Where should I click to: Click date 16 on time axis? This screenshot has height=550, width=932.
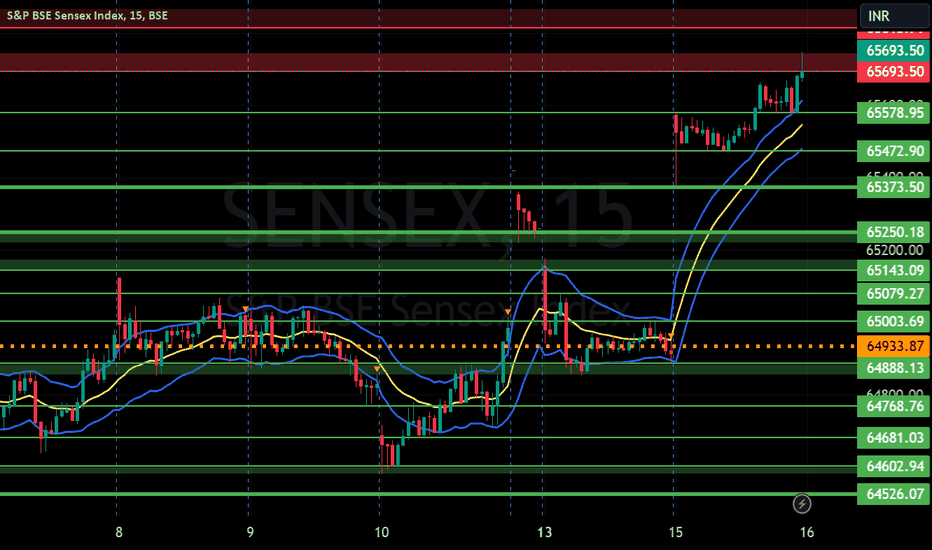coord(807,532)
